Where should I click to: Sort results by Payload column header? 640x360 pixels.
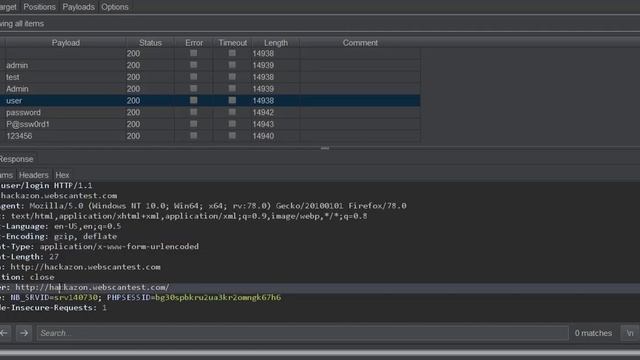click(66, 43)
